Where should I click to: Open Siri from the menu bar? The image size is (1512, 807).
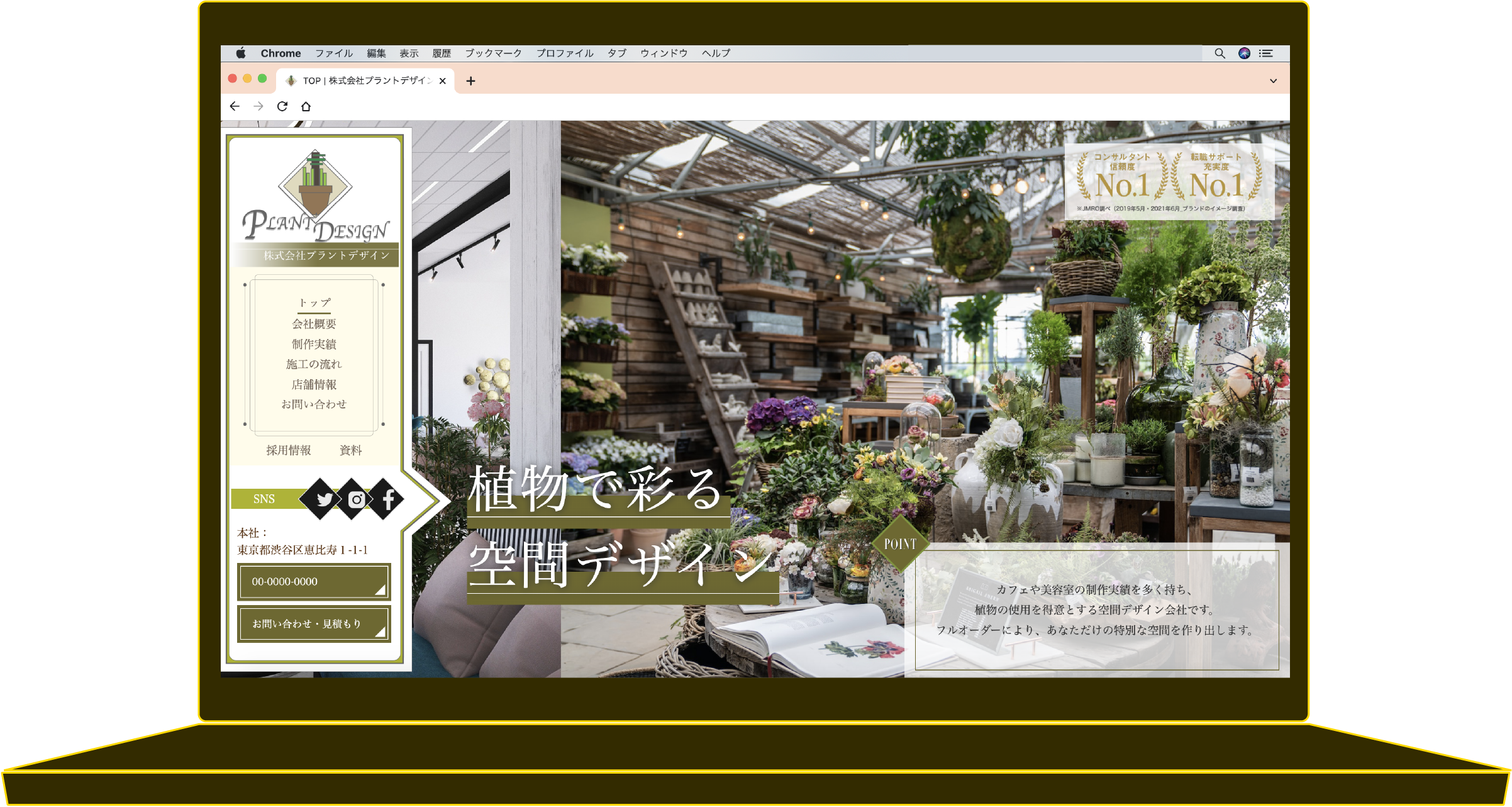(1244, 53)
